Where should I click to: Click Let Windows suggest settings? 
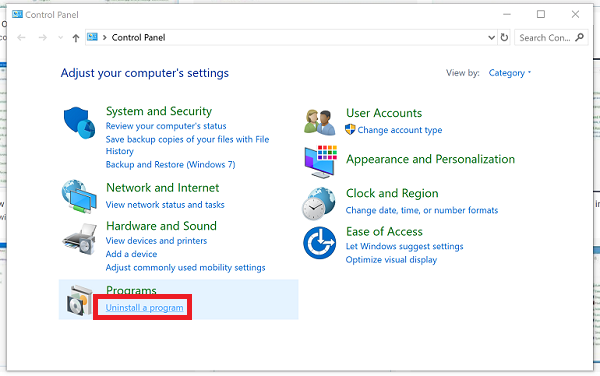[x=404, y=246]
